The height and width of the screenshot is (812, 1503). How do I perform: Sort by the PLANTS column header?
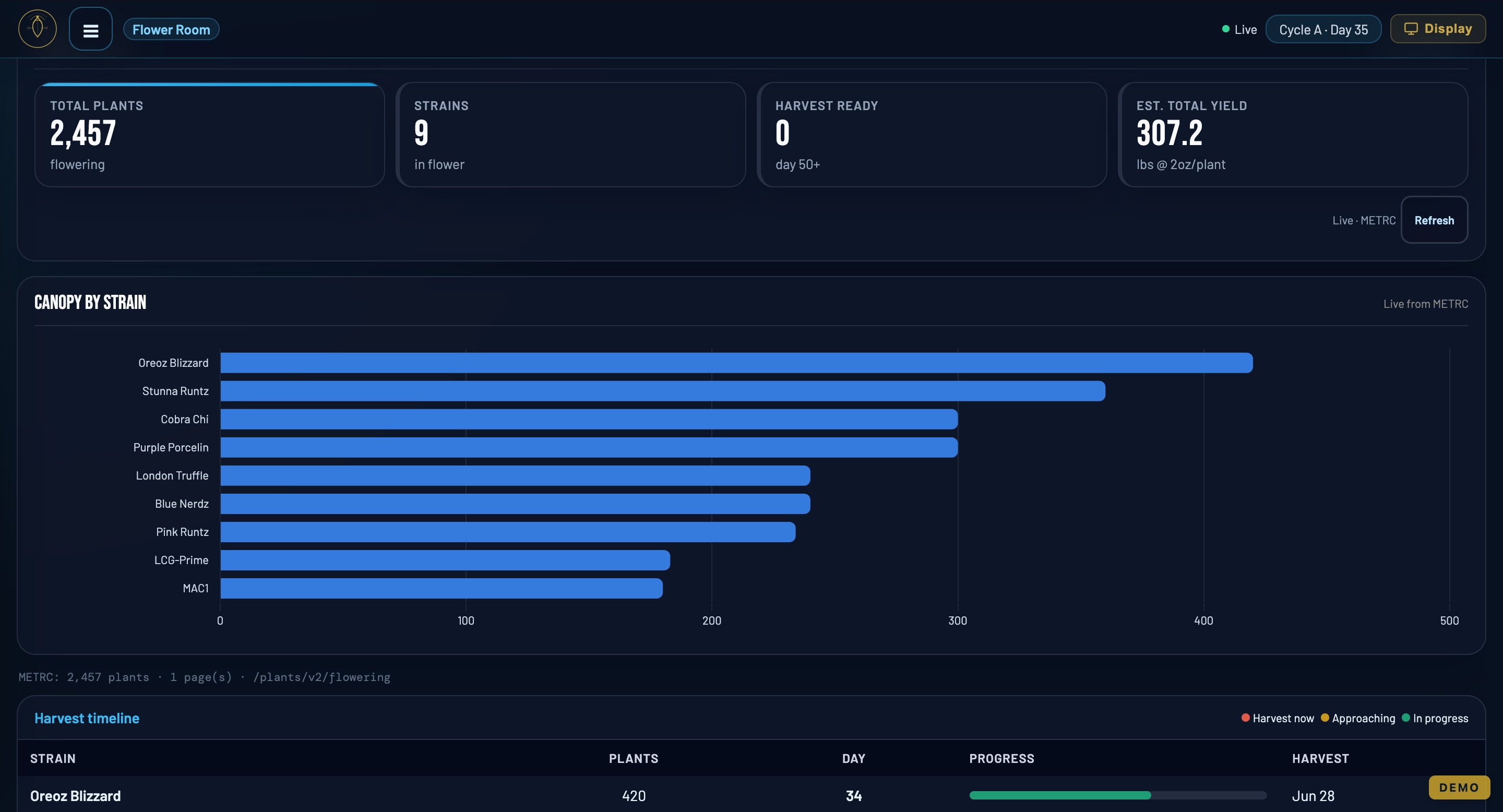pyautogui.click(x=634, y=758)
